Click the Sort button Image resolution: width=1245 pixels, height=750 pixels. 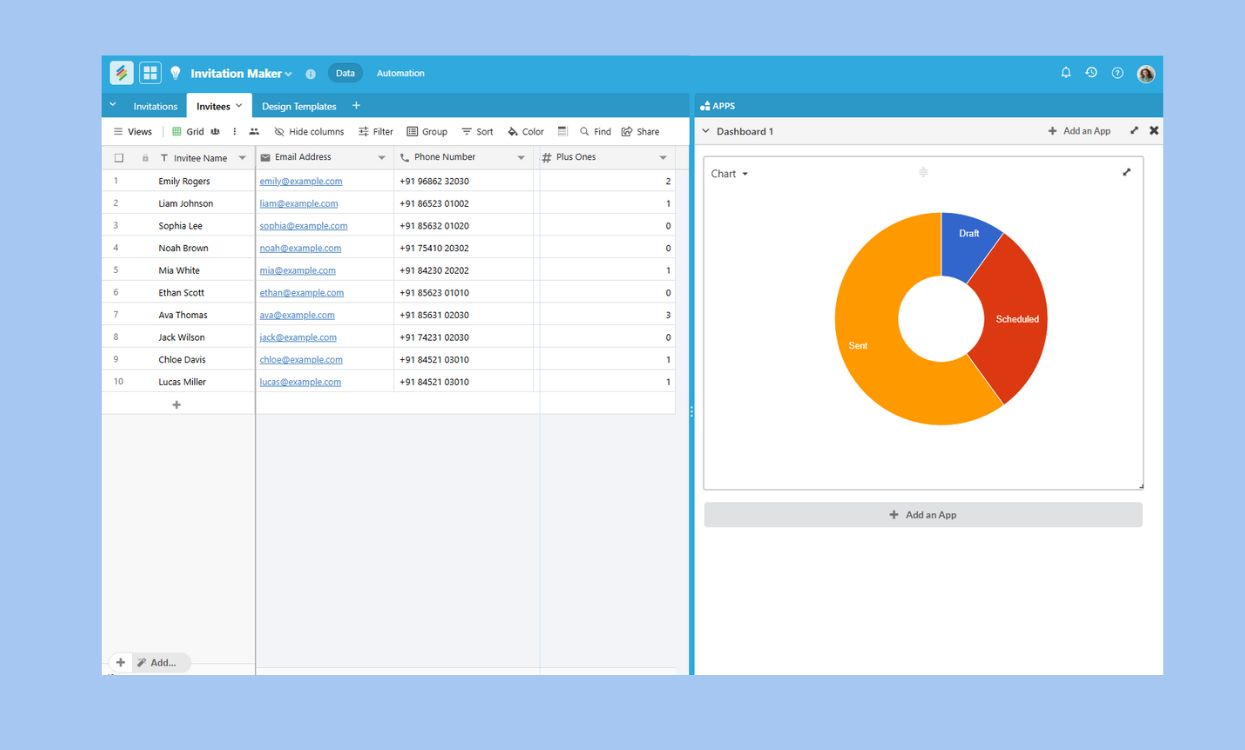[x=478, y=132]
